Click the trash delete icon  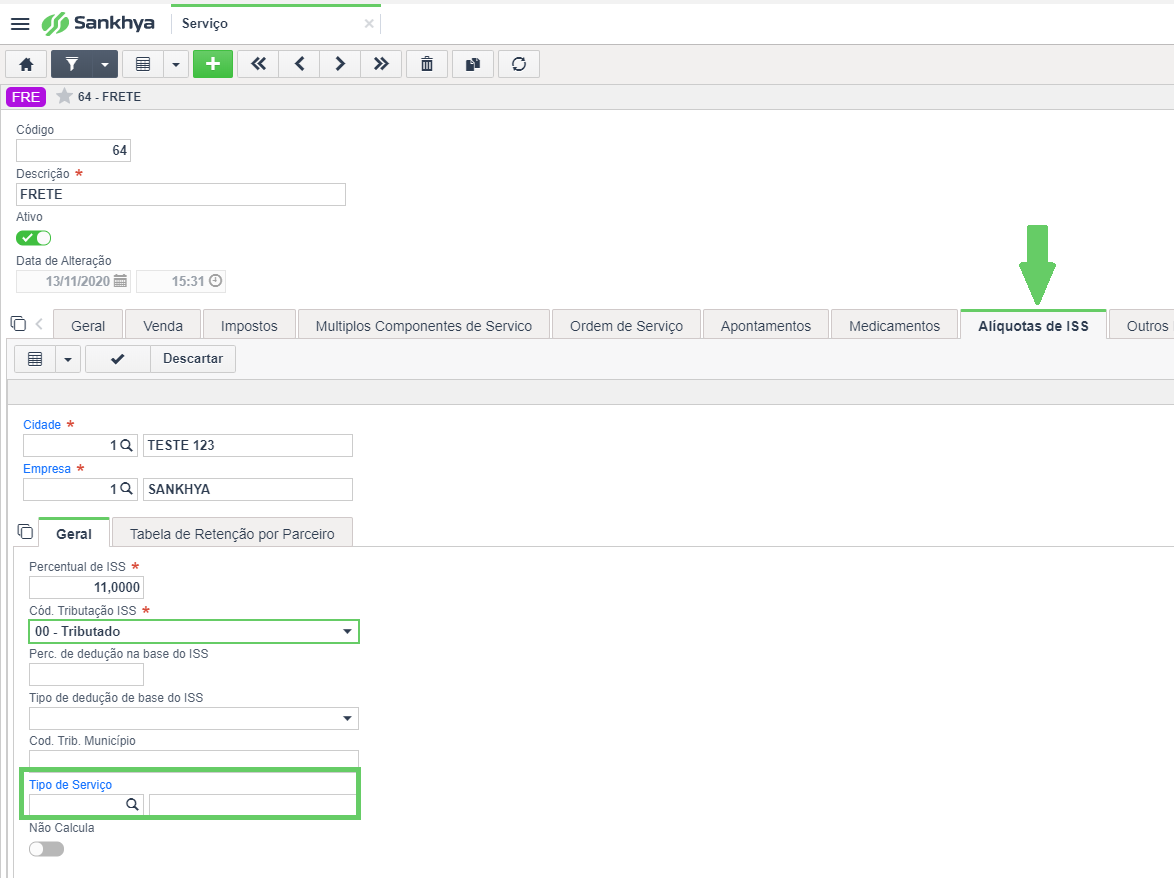coord(427,64)
